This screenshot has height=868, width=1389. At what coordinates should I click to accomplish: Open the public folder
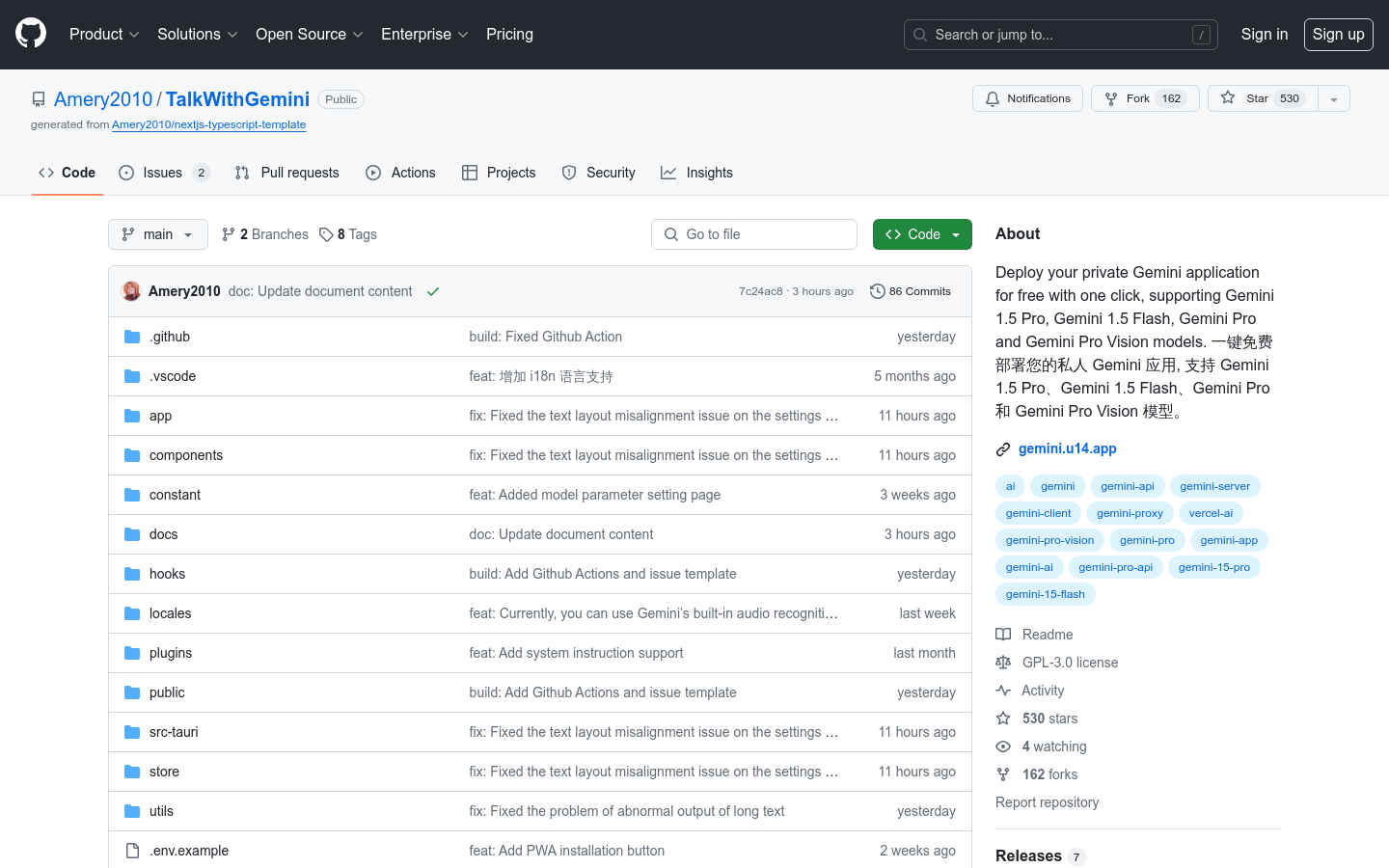(x=167, y=692)
